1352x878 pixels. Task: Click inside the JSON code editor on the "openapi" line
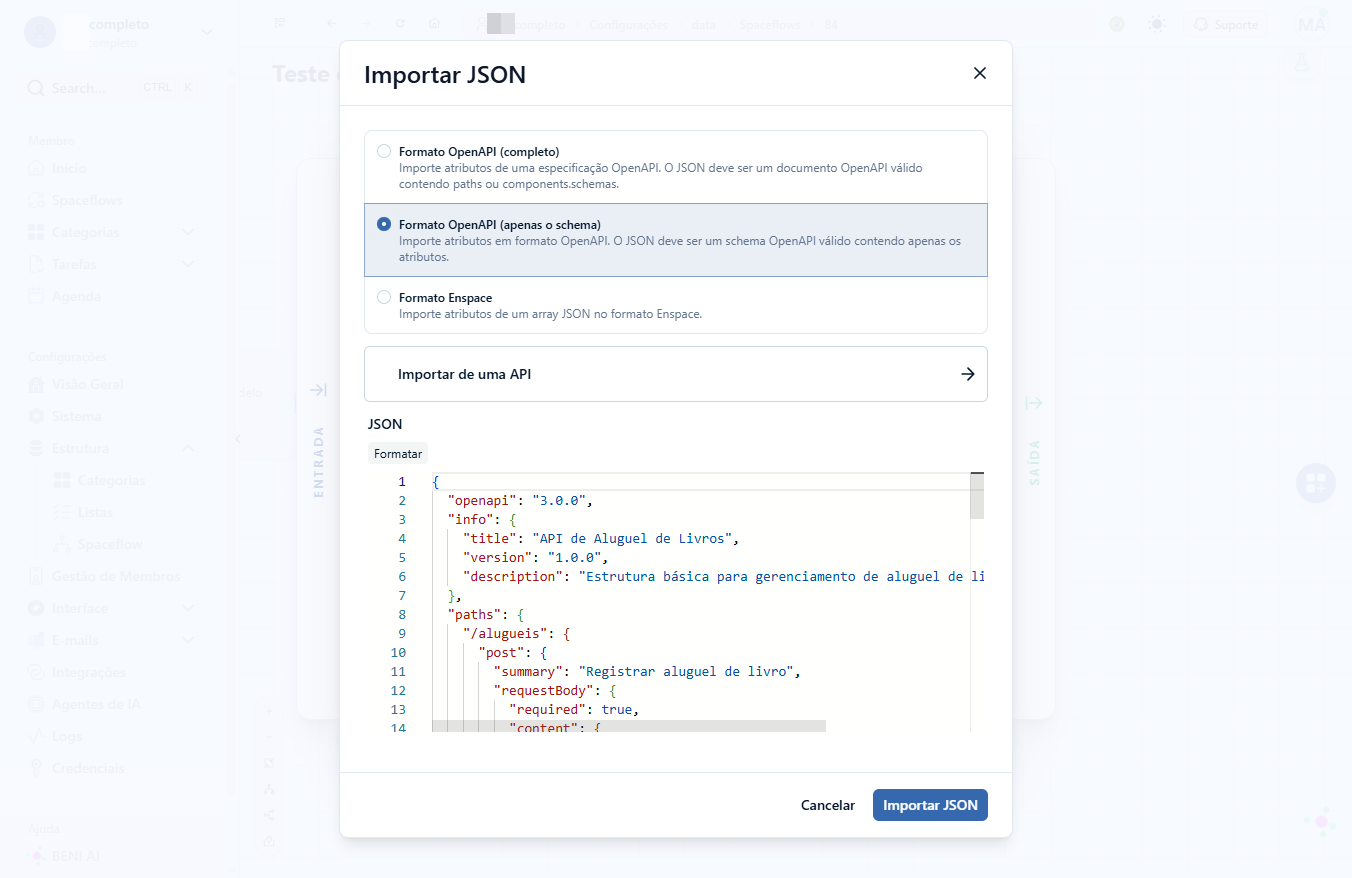pyautogui.click(x=520, y=500)
